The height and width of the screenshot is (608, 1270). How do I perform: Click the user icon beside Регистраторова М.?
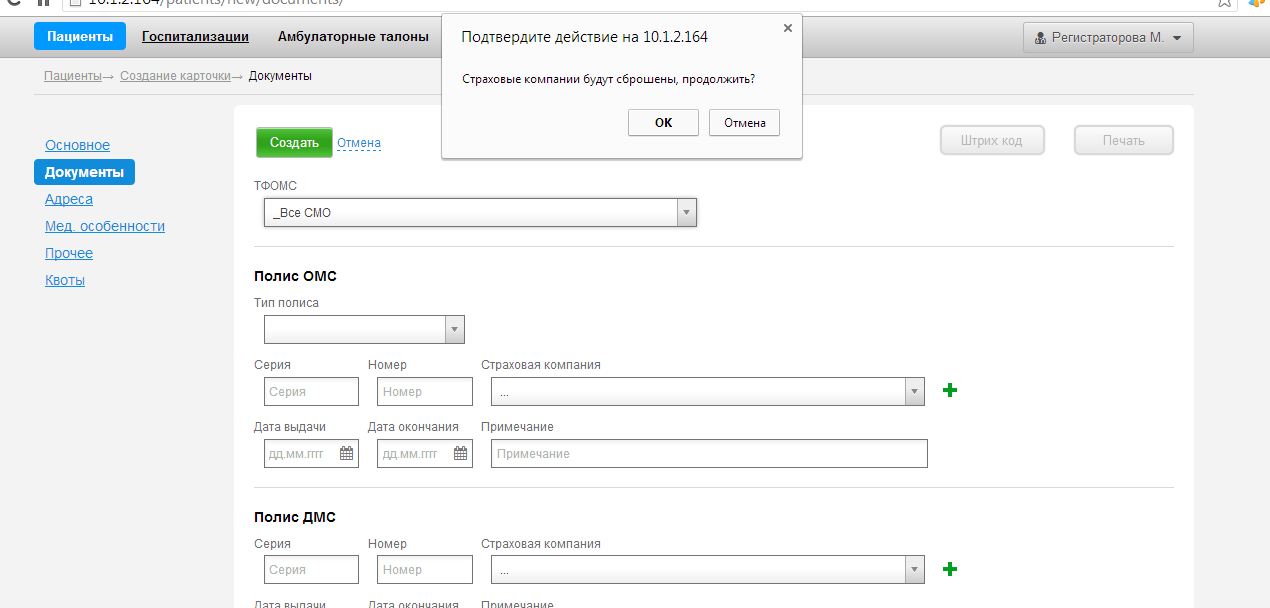pyautogui.click(x=1041, y=38)
